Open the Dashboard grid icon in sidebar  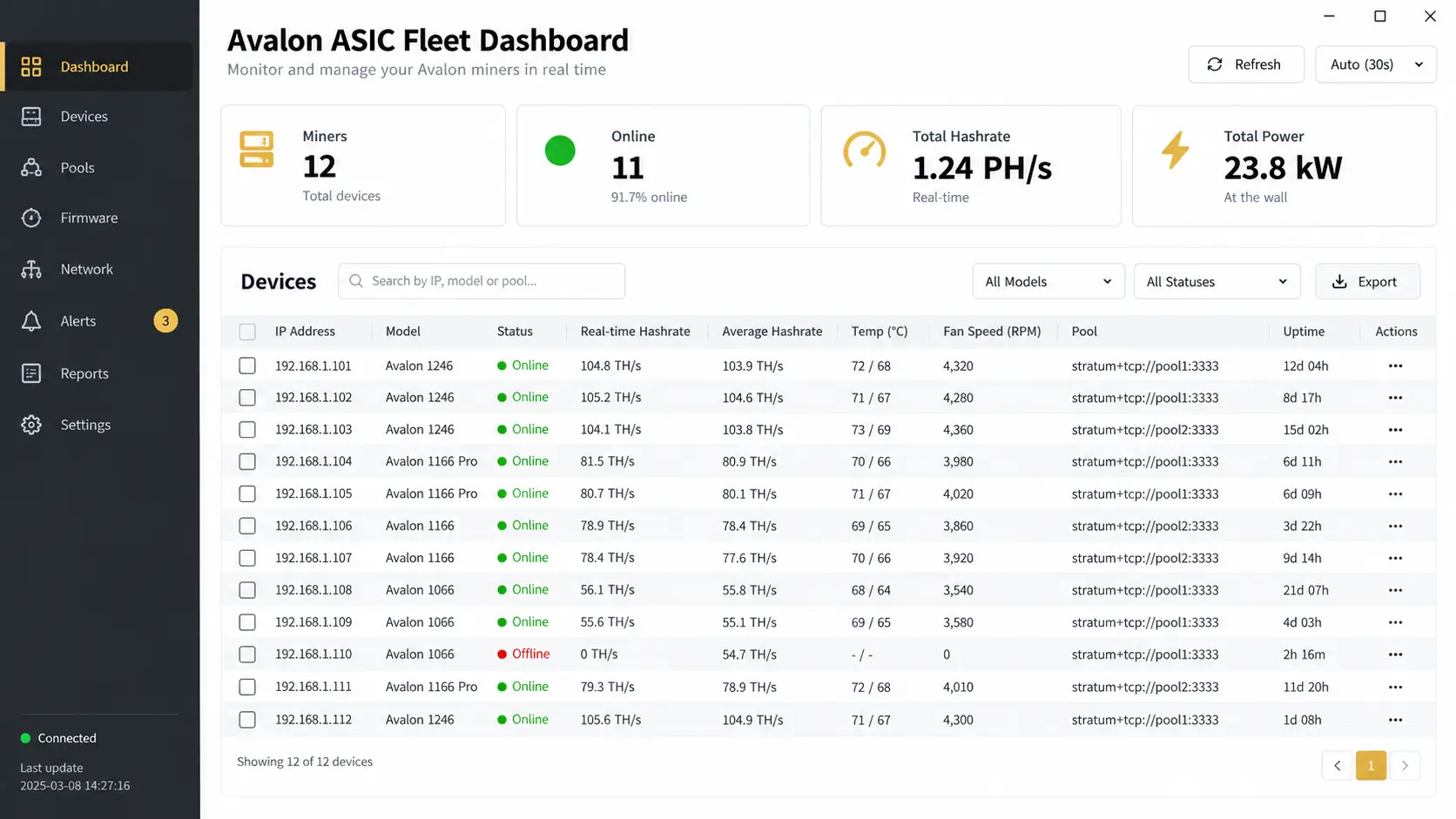pyautogui.click(x=31, y=67)
